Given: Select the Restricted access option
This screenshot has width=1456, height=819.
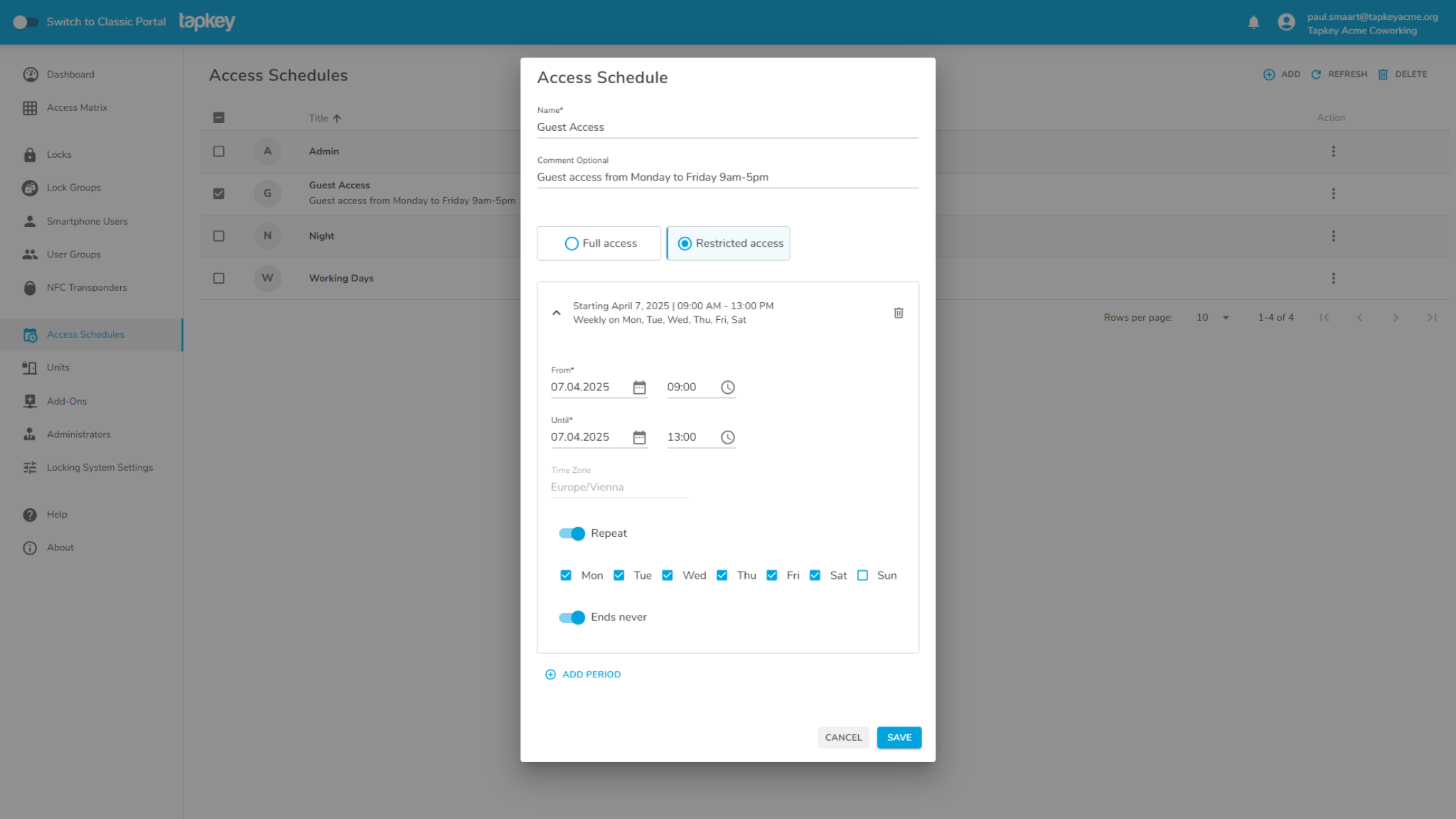Looking at the screenshot, I should point(728,244).
